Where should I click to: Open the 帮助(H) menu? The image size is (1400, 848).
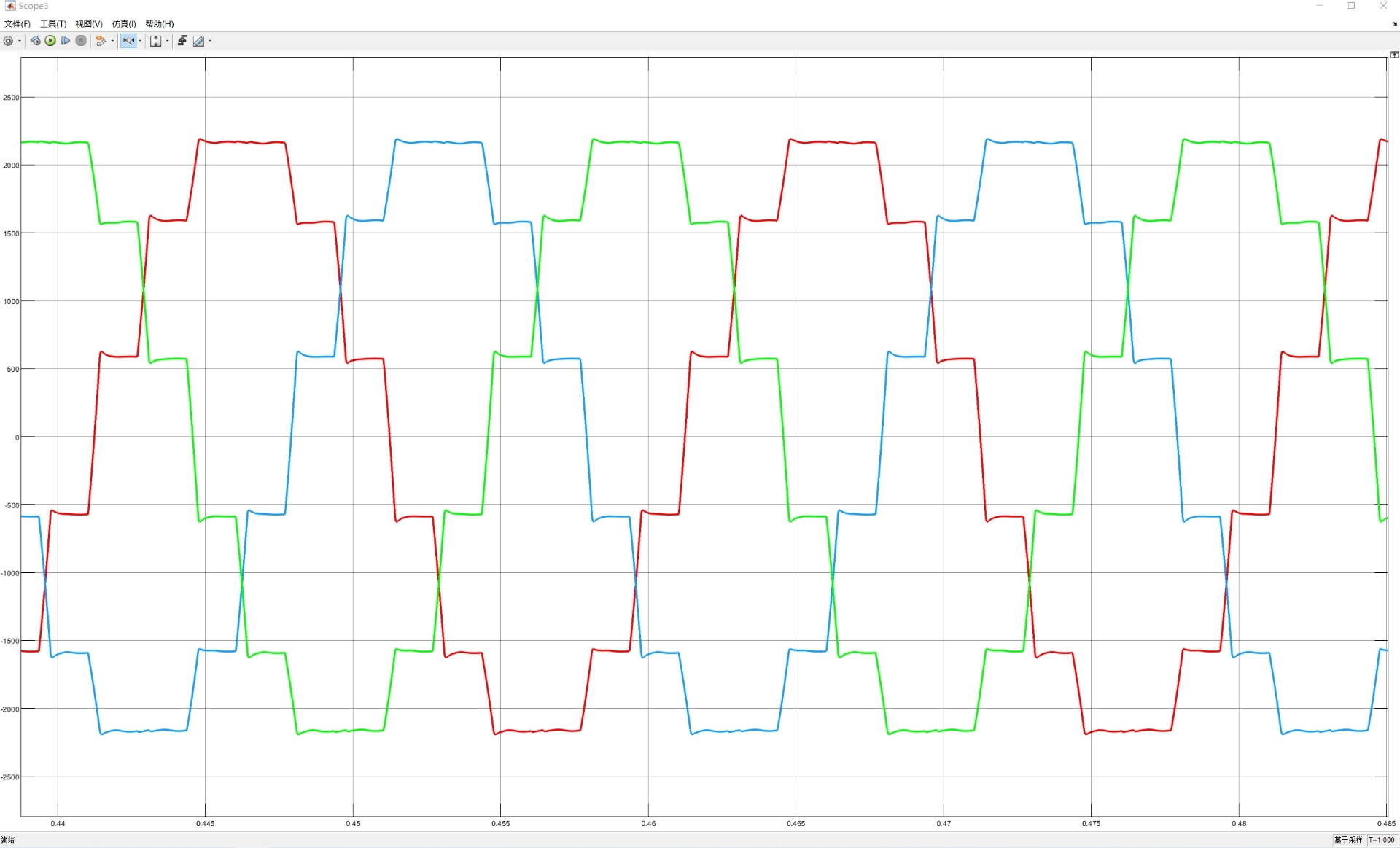[160, 24]
